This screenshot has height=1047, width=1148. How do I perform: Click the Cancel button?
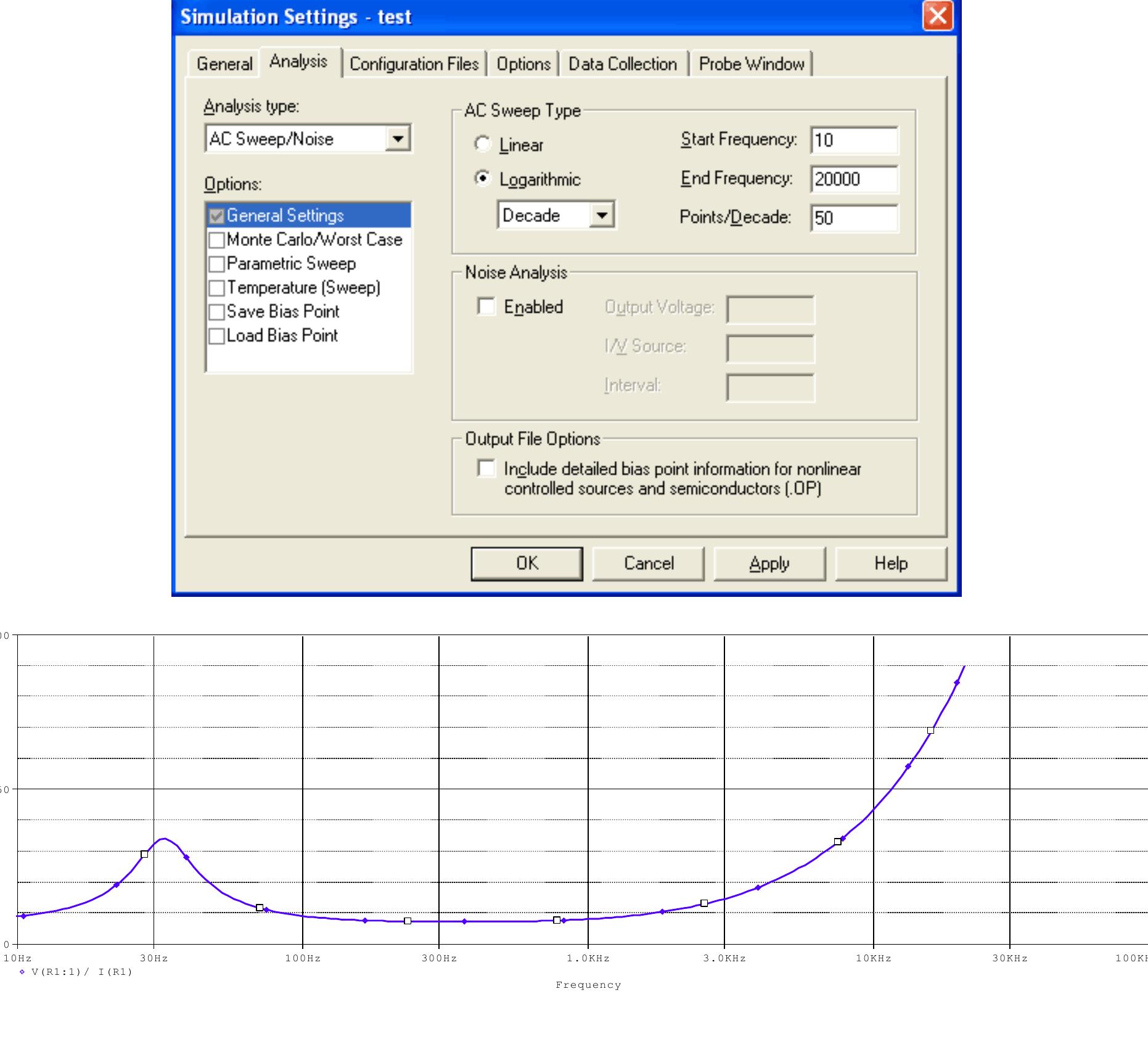pyautogui.click(x=648, y=564)
